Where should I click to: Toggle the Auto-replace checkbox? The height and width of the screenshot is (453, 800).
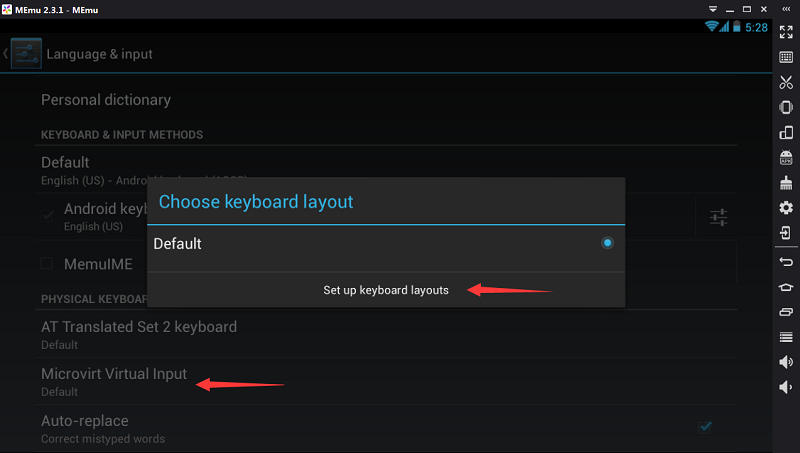tap(705, 427)
